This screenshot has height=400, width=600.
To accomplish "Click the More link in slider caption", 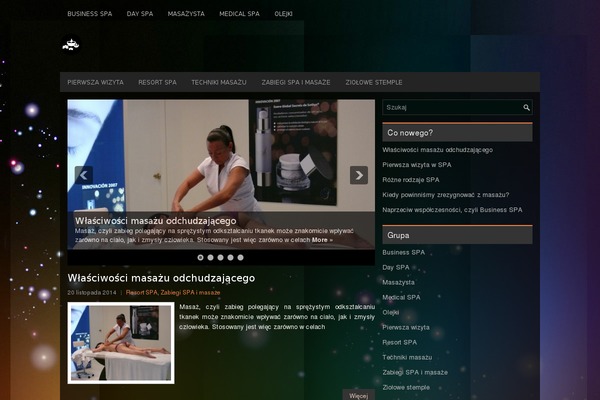I will pyautogui.click(x=322, y=240).
